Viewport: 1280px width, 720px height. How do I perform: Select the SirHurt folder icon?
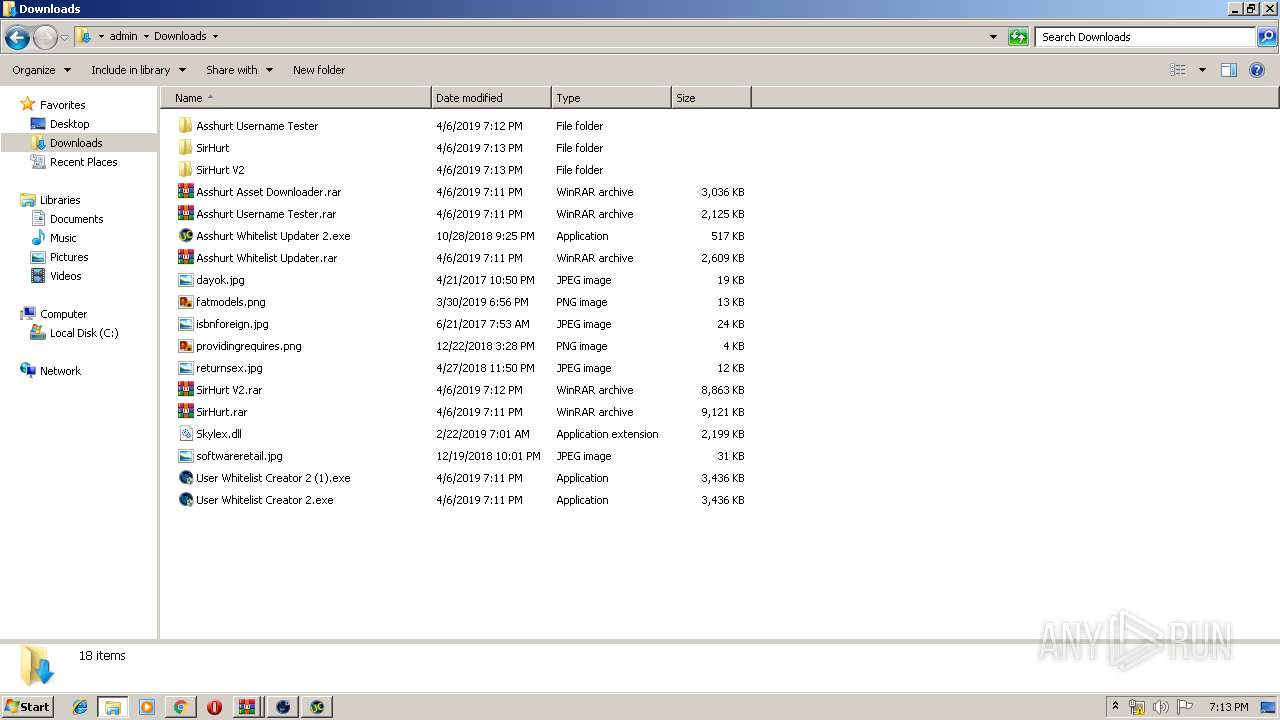pos(185,148)
